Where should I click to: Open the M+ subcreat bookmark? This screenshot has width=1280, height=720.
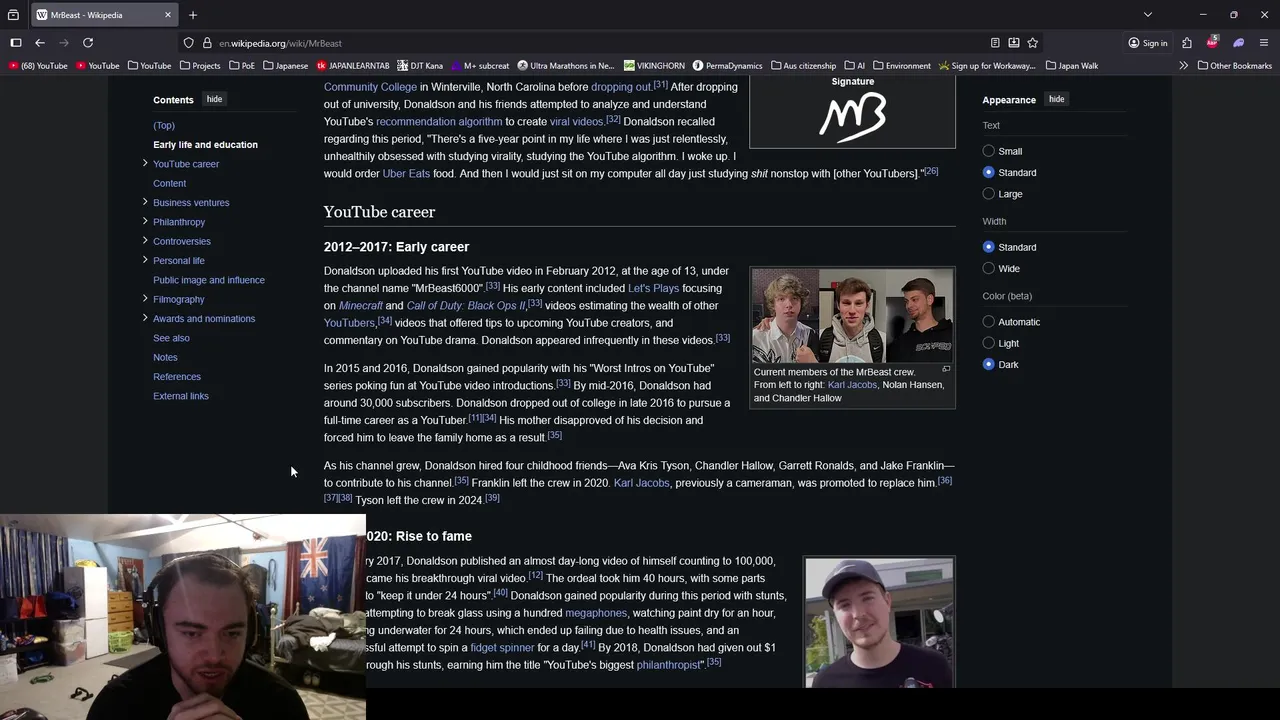(480, 66)
